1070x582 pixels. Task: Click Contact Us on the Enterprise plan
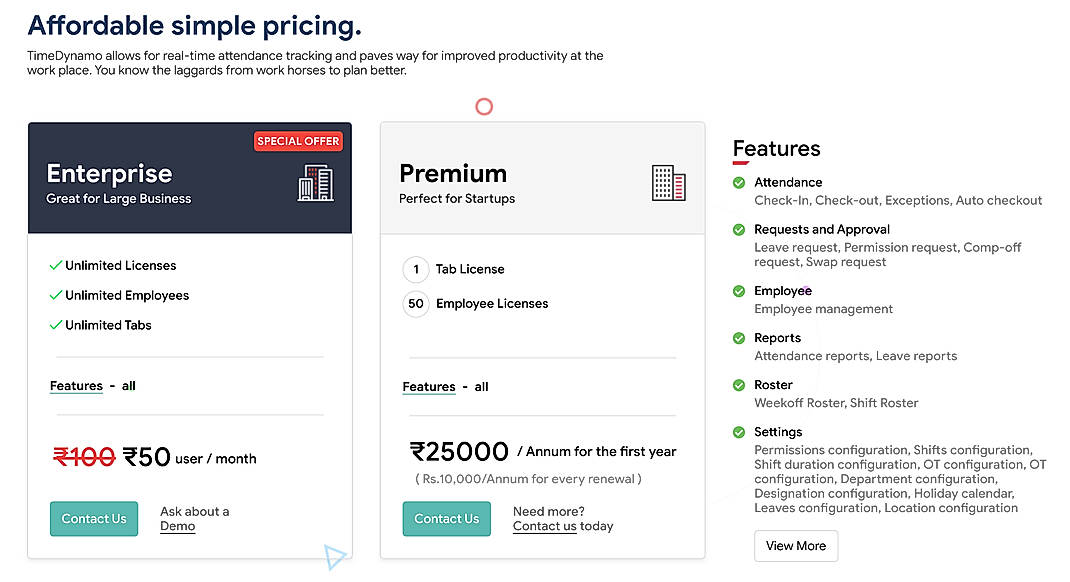pos(93,519)
